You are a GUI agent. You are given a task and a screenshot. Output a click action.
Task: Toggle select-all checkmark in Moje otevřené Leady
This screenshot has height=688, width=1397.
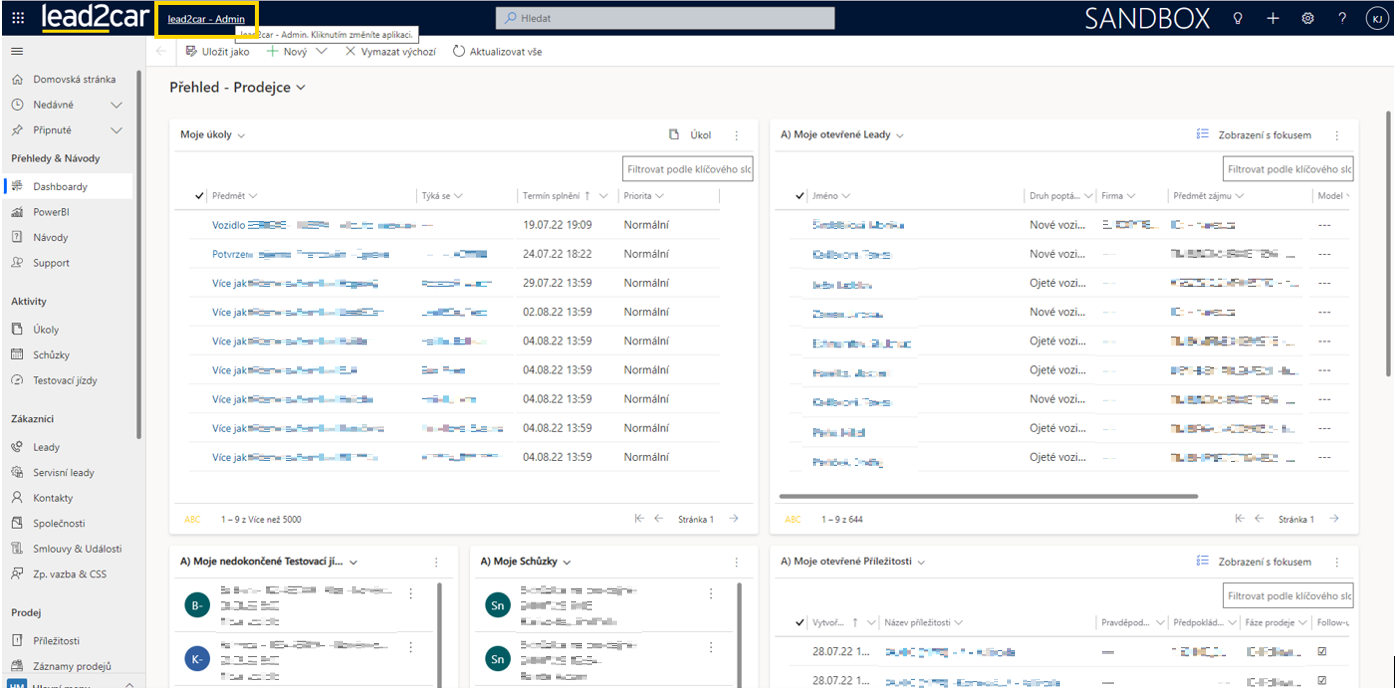click(800, 196)
